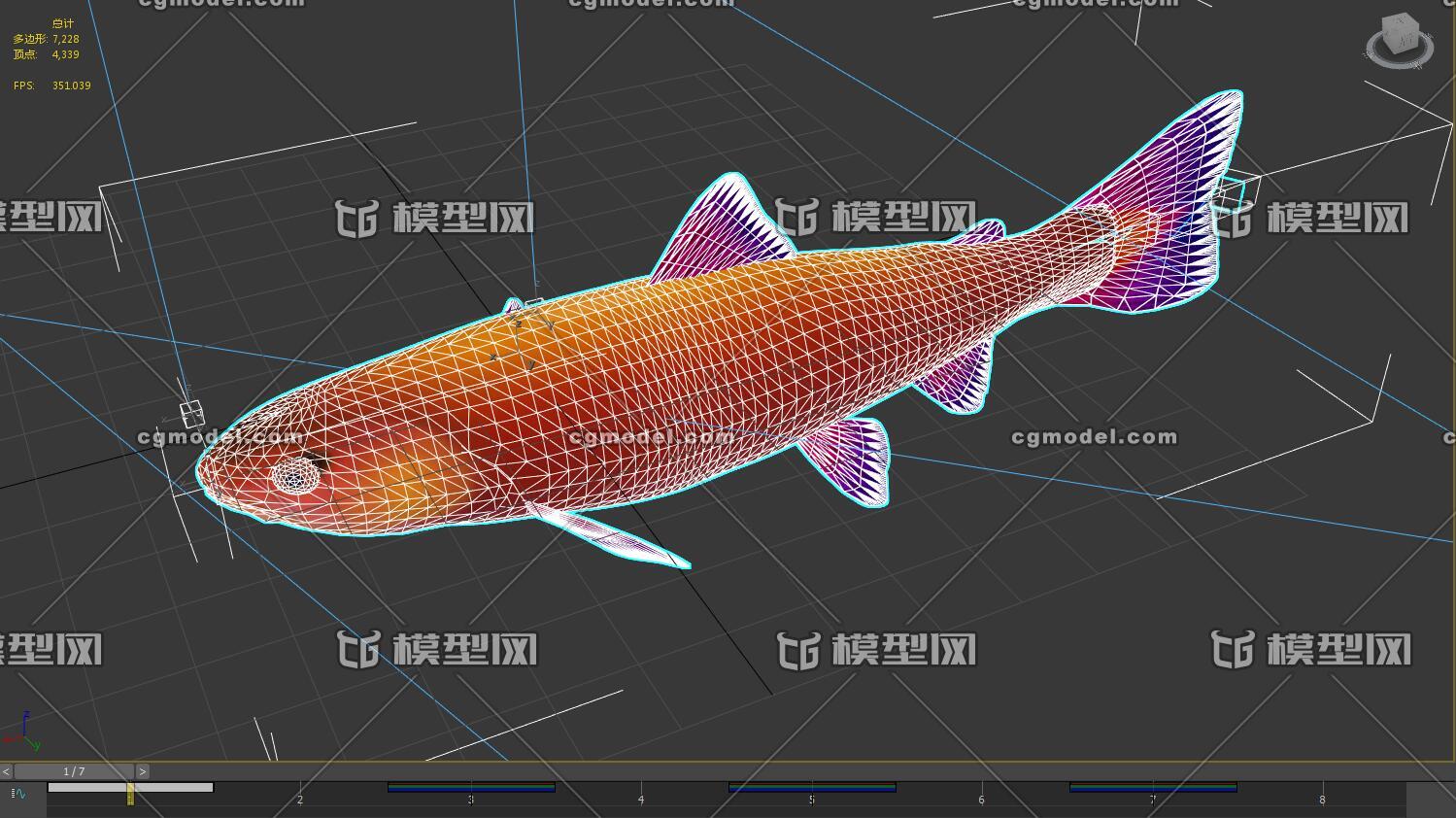This screenshot has width=1456, height=818.
Task: Click the fish's eye mesh
Action: click(x=296, y=475)
